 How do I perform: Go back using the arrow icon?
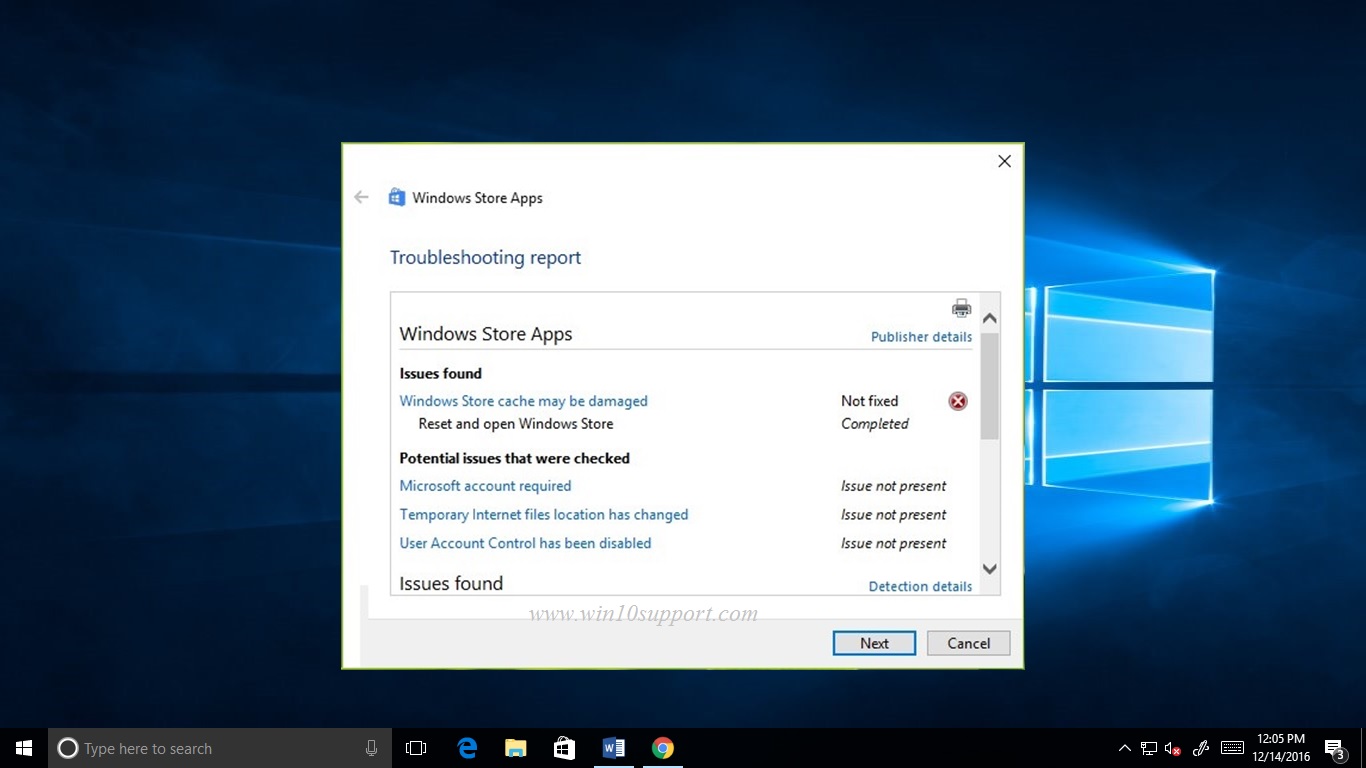(361, 198)
